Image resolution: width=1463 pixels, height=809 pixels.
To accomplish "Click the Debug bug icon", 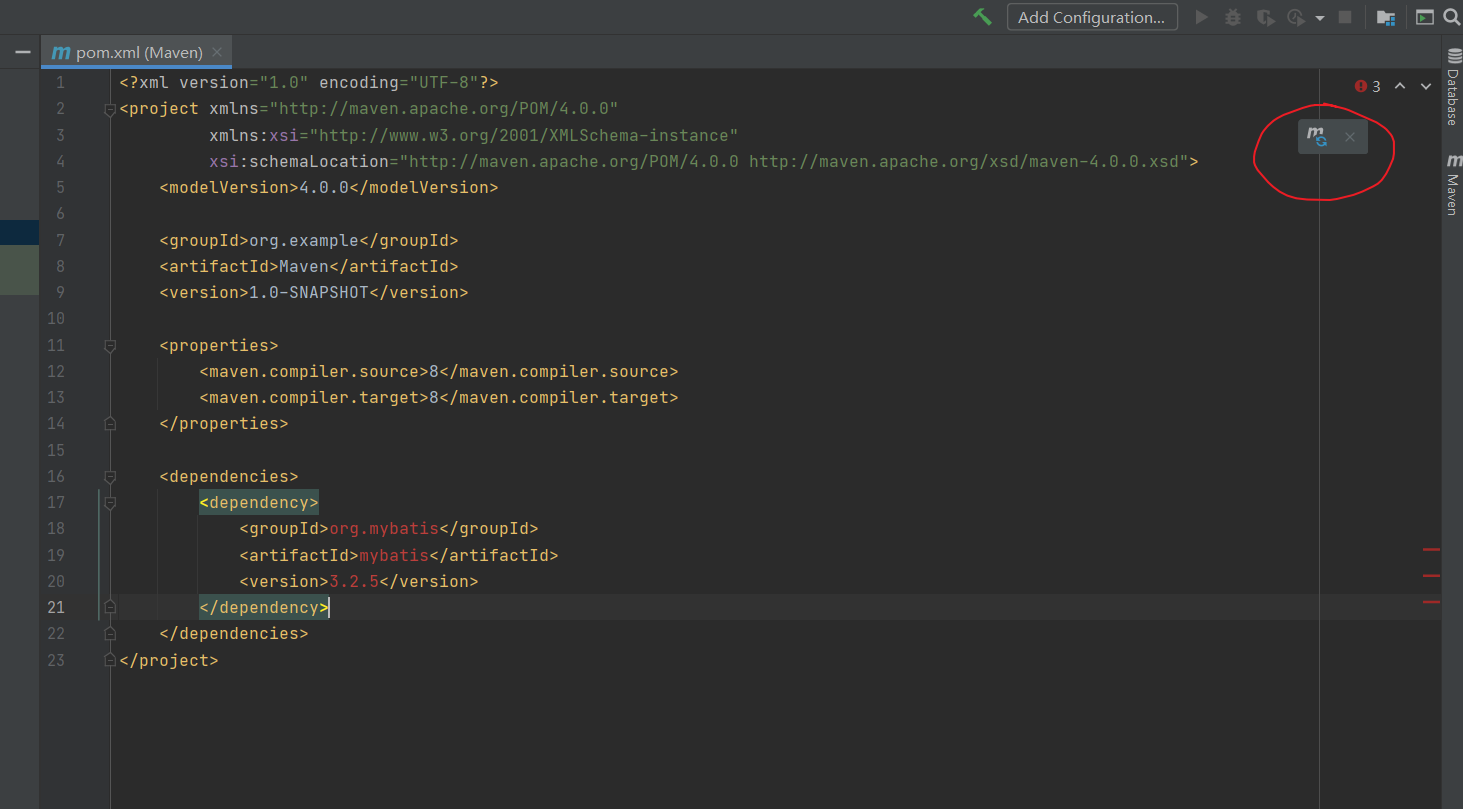I will point(1234,17).
